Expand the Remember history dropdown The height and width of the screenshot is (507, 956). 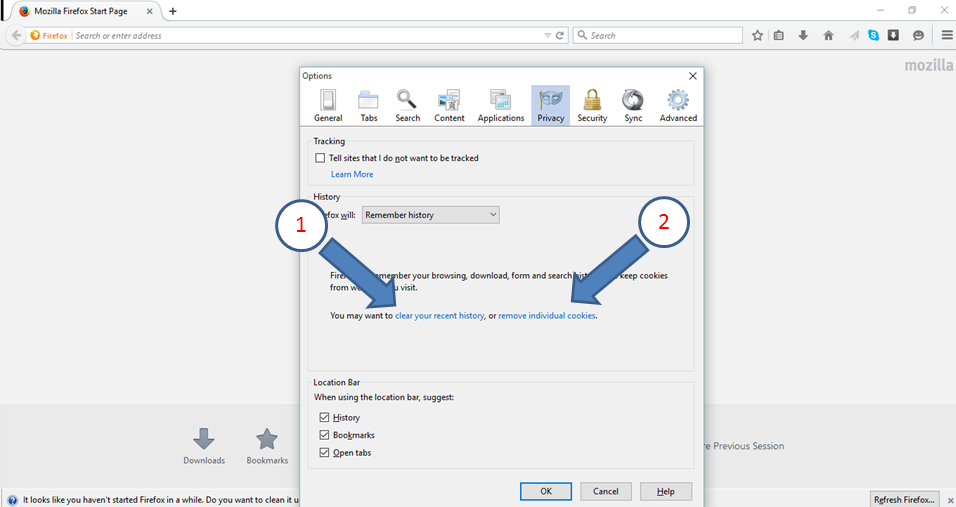coord(430,215)
